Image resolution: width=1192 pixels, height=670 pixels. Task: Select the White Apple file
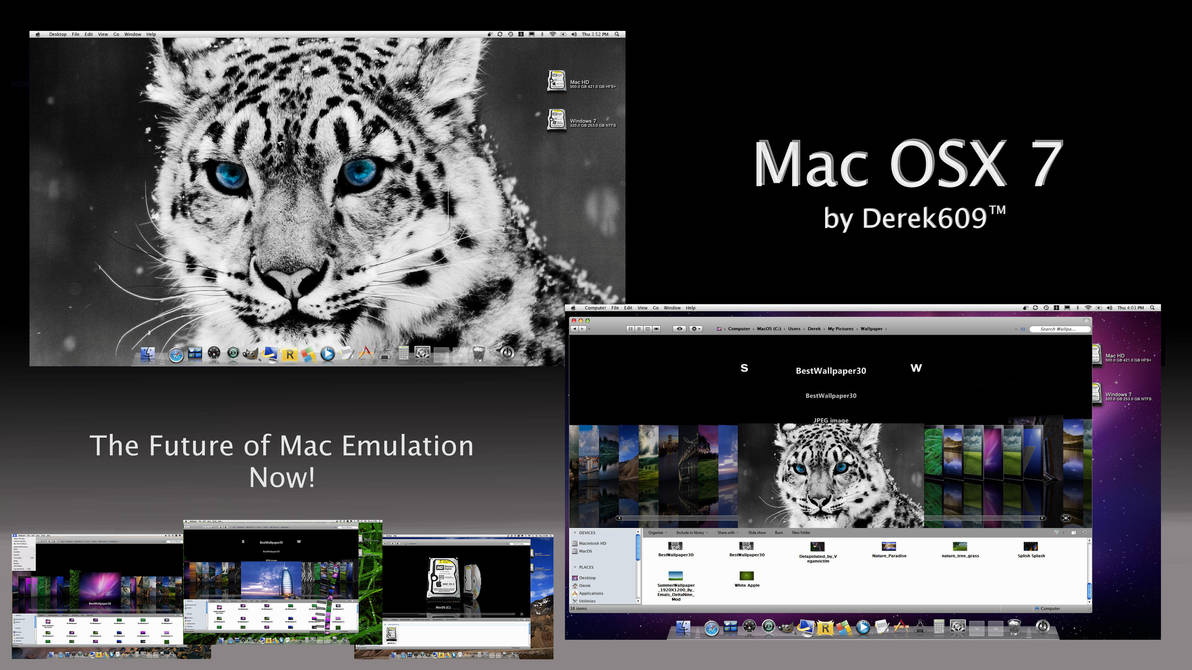747,580
